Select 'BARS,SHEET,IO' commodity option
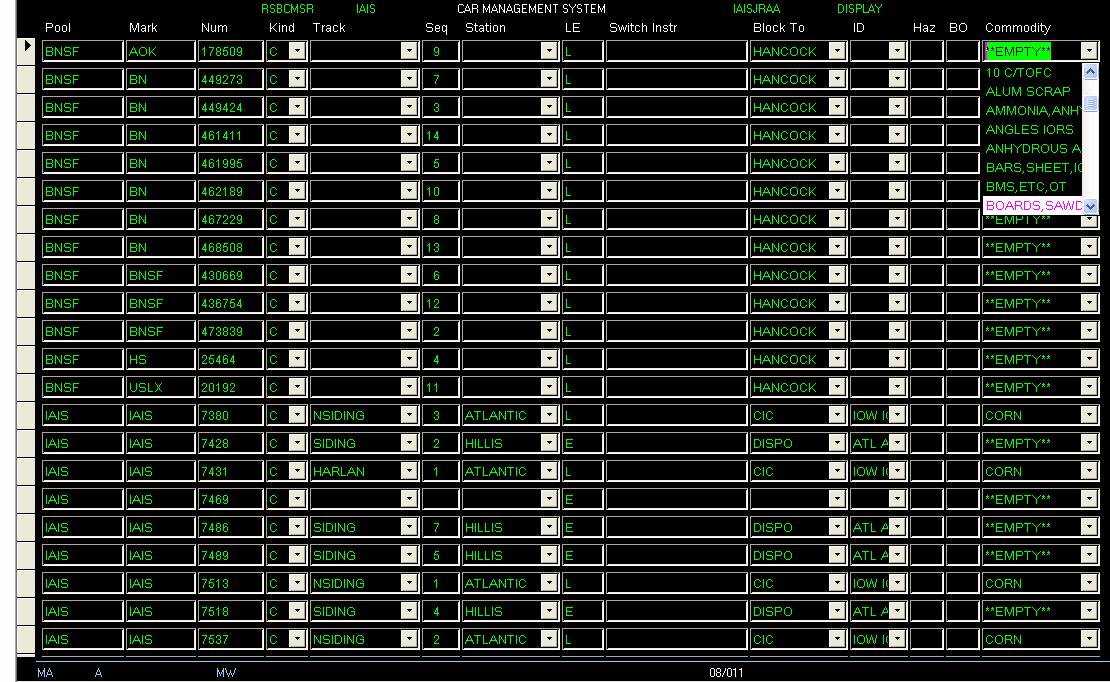 pos(1032,168)
